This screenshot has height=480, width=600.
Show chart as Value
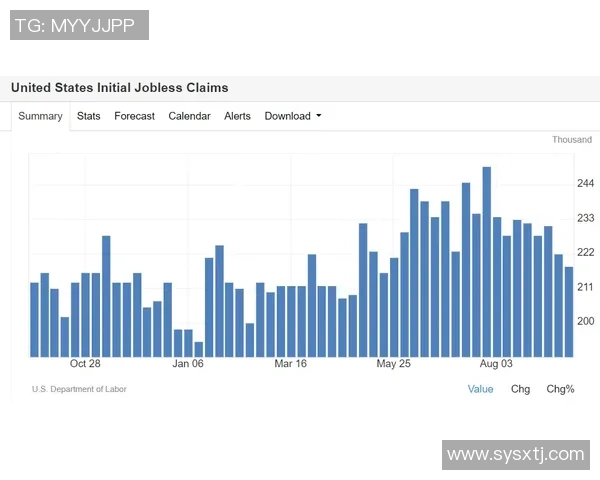tap(480, 389)
